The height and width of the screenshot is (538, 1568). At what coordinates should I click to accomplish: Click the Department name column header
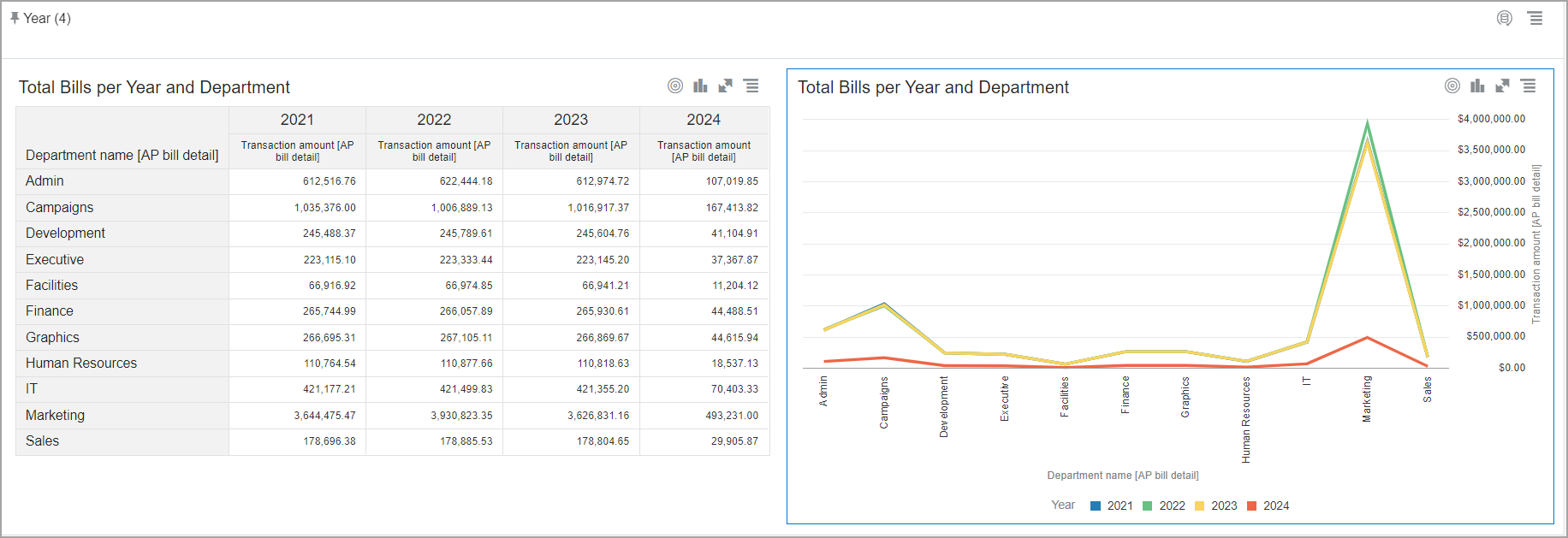(122, 155)
